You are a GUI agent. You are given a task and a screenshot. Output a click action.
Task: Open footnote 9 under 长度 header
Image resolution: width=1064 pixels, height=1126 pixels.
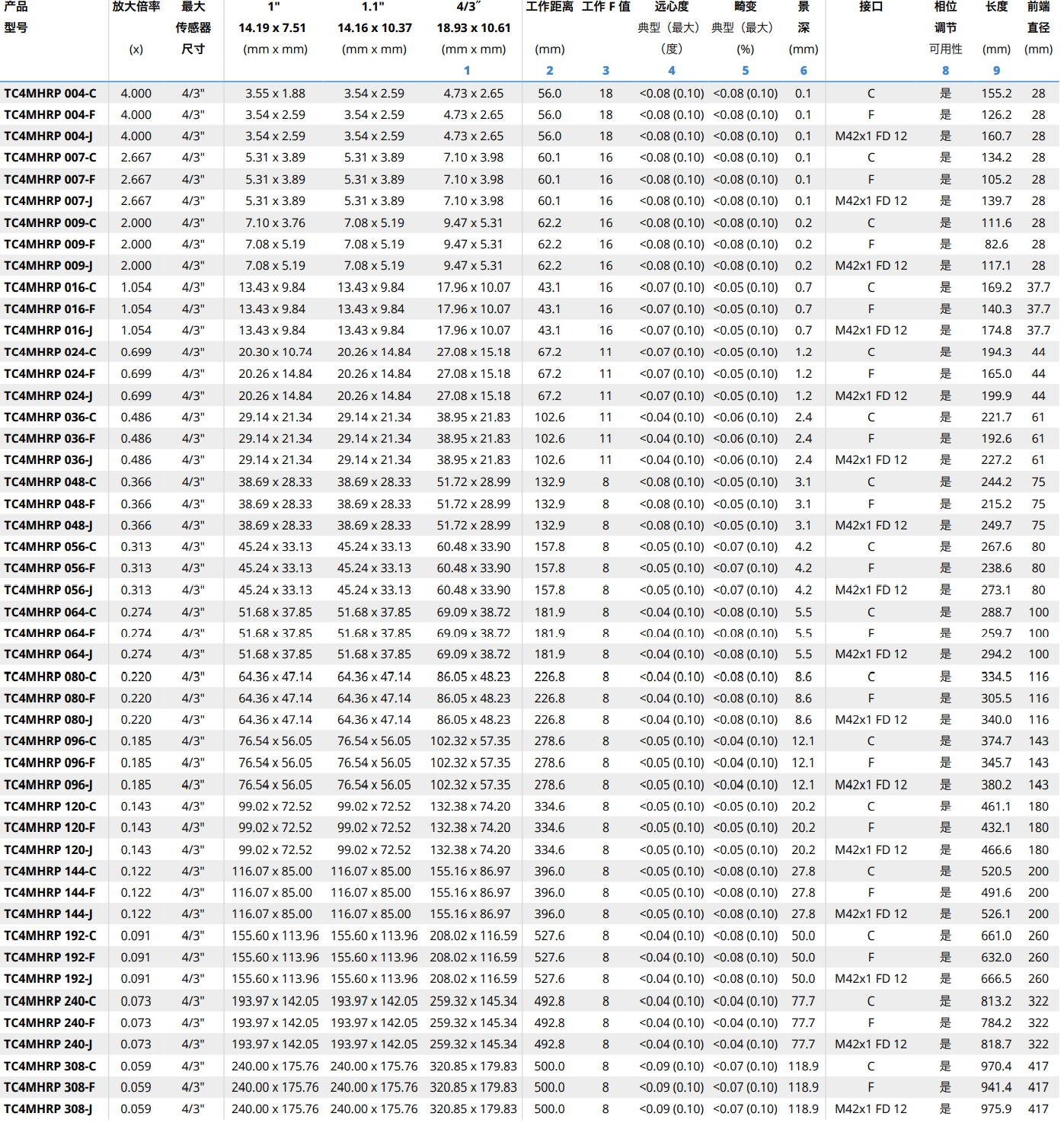[996, 71]
